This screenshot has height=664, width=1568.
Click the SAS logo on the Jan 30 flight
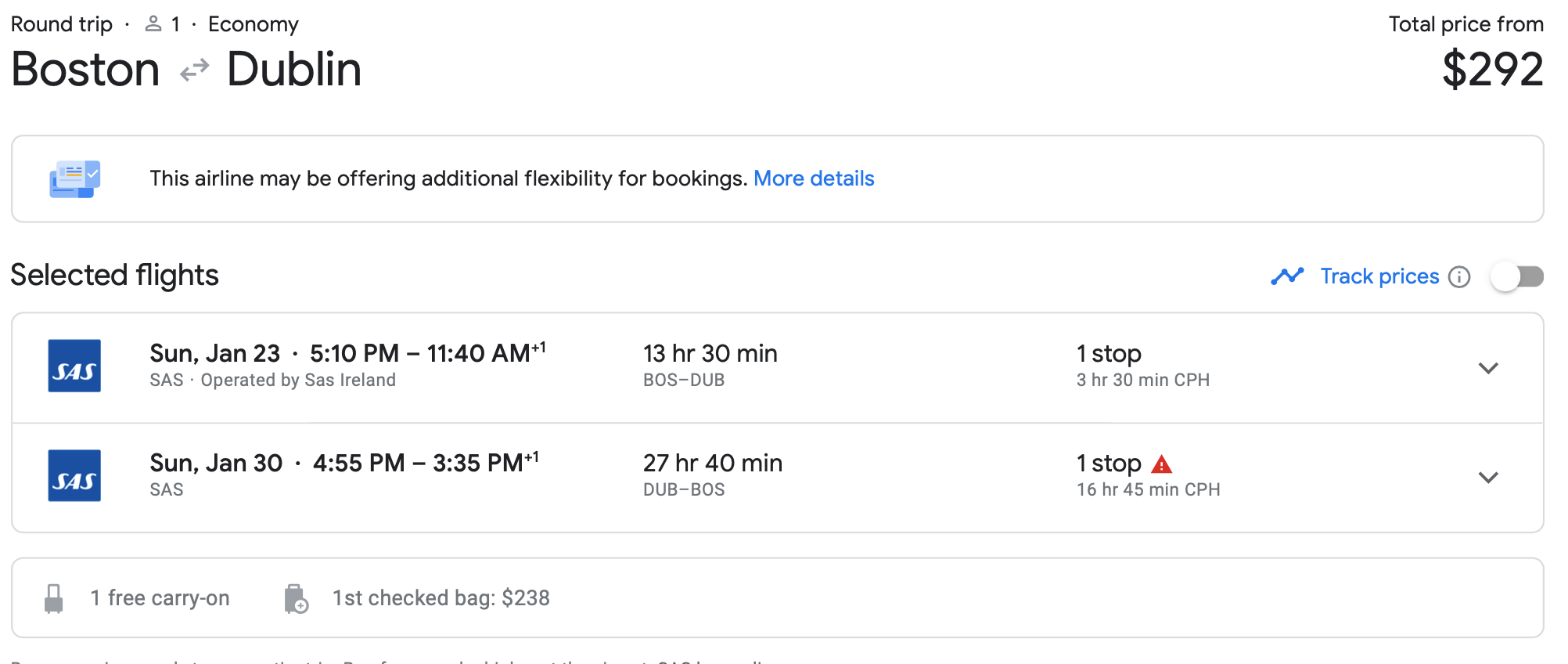point(74,475)
